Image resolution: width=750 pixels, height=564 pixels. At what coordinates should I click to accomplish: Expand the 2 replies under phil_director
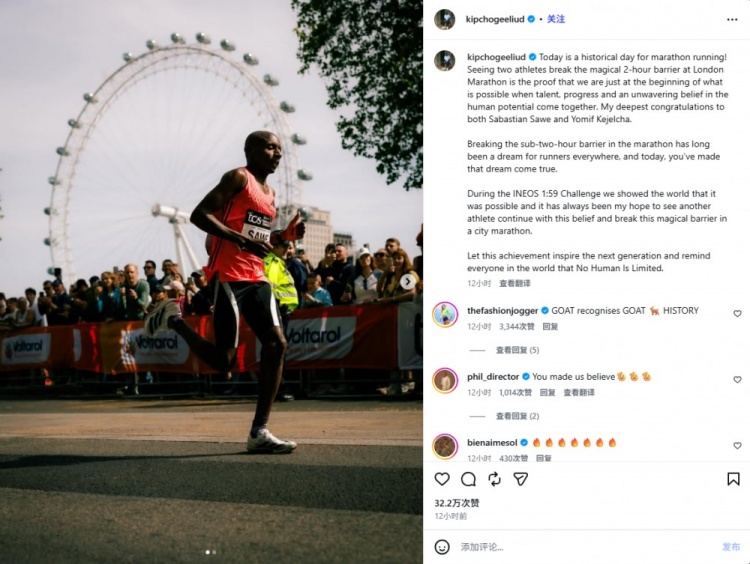[517, 416]
